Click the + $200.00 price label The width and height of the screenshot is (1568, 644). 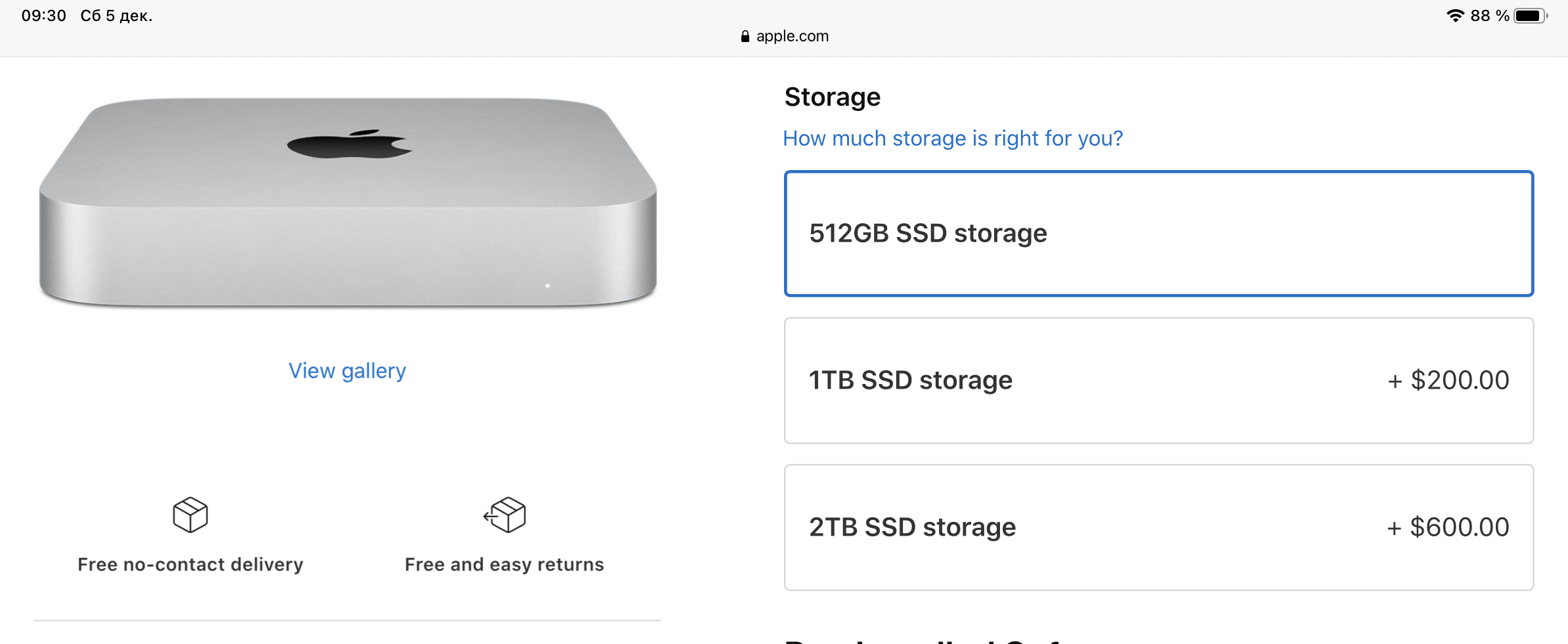(1448, 381)
